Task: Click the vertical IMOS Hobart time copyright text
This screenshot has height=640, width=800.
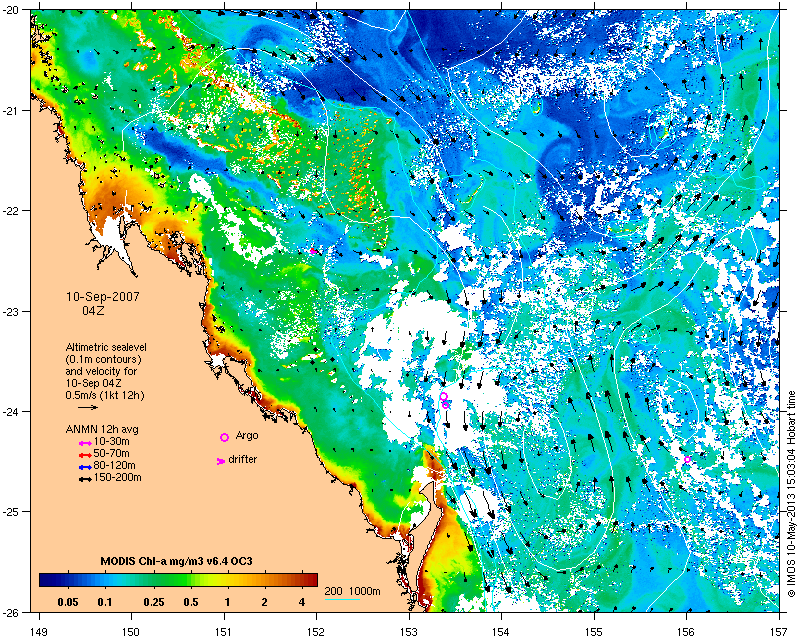Action: pos(791,494)
